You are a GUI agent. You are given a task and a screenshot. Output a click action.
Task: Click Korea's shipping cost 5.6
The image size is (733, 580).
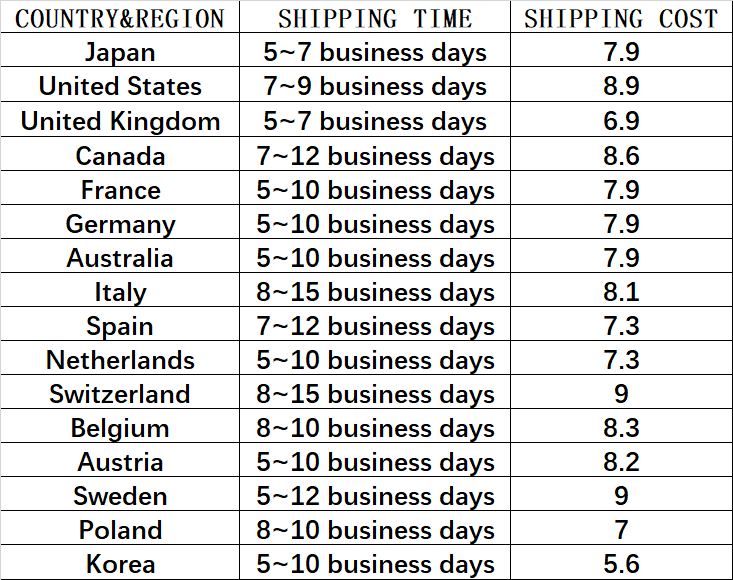(621, 564)
